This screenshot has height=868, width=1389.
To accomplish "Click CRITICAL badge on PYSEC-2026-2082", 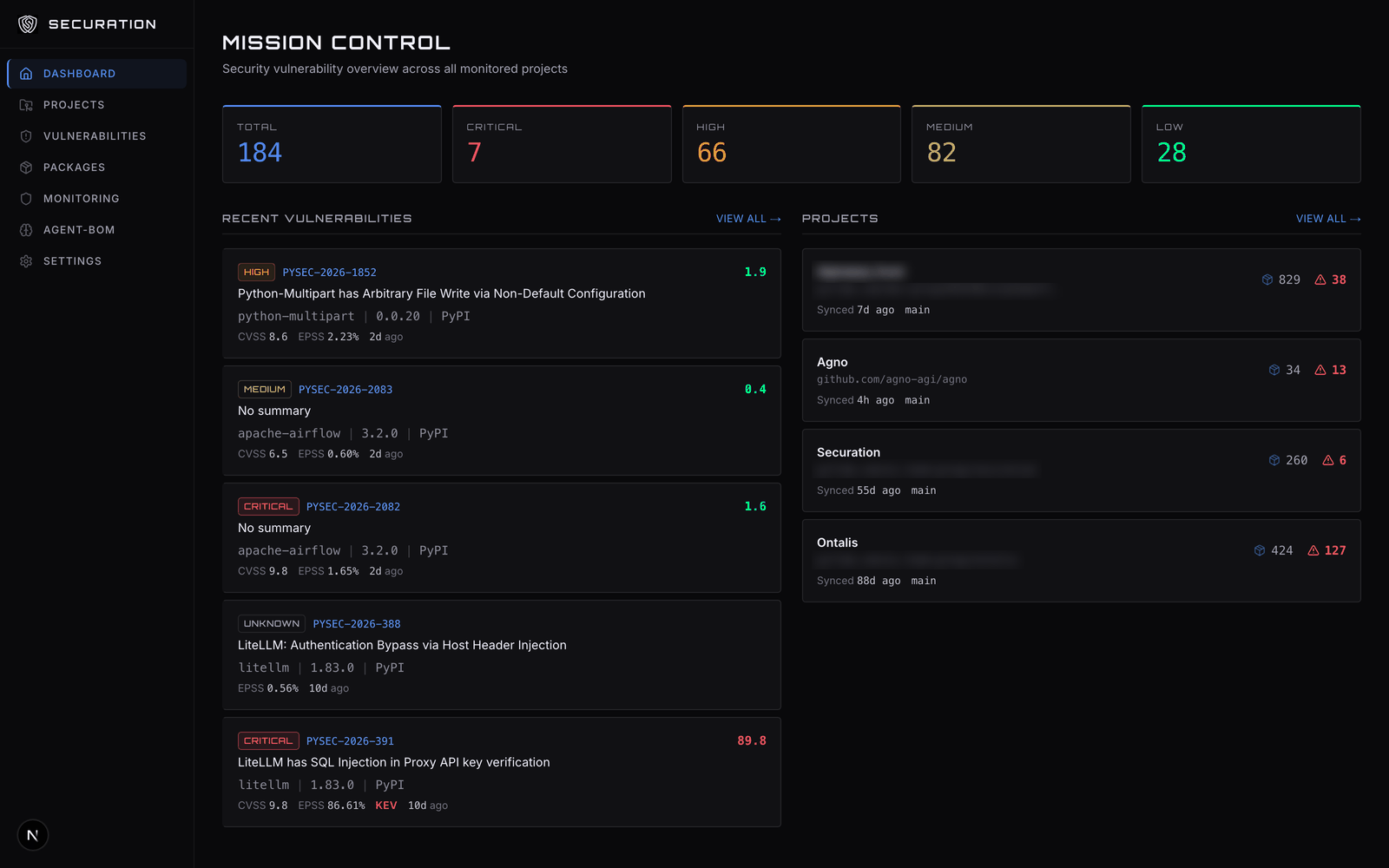I will (268, 507).
